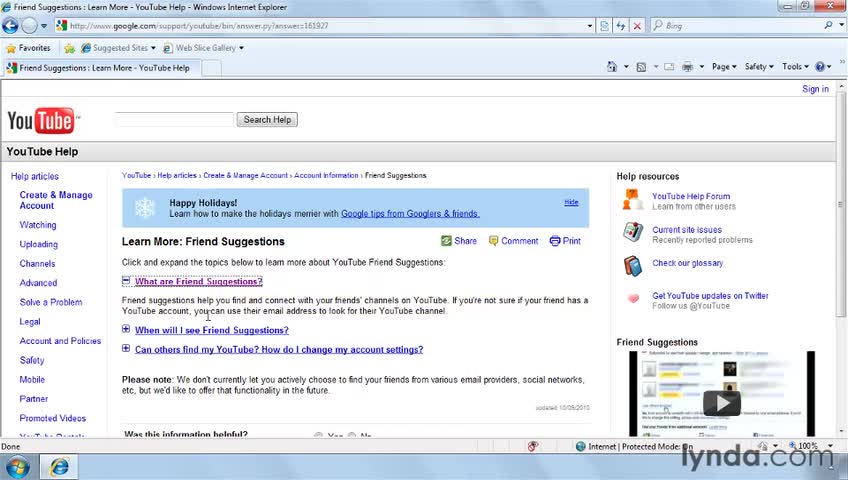Click the RSS Feeds icon
This screenshot has height=480, width=848.
pyautogui.click(x=641, y=67)
